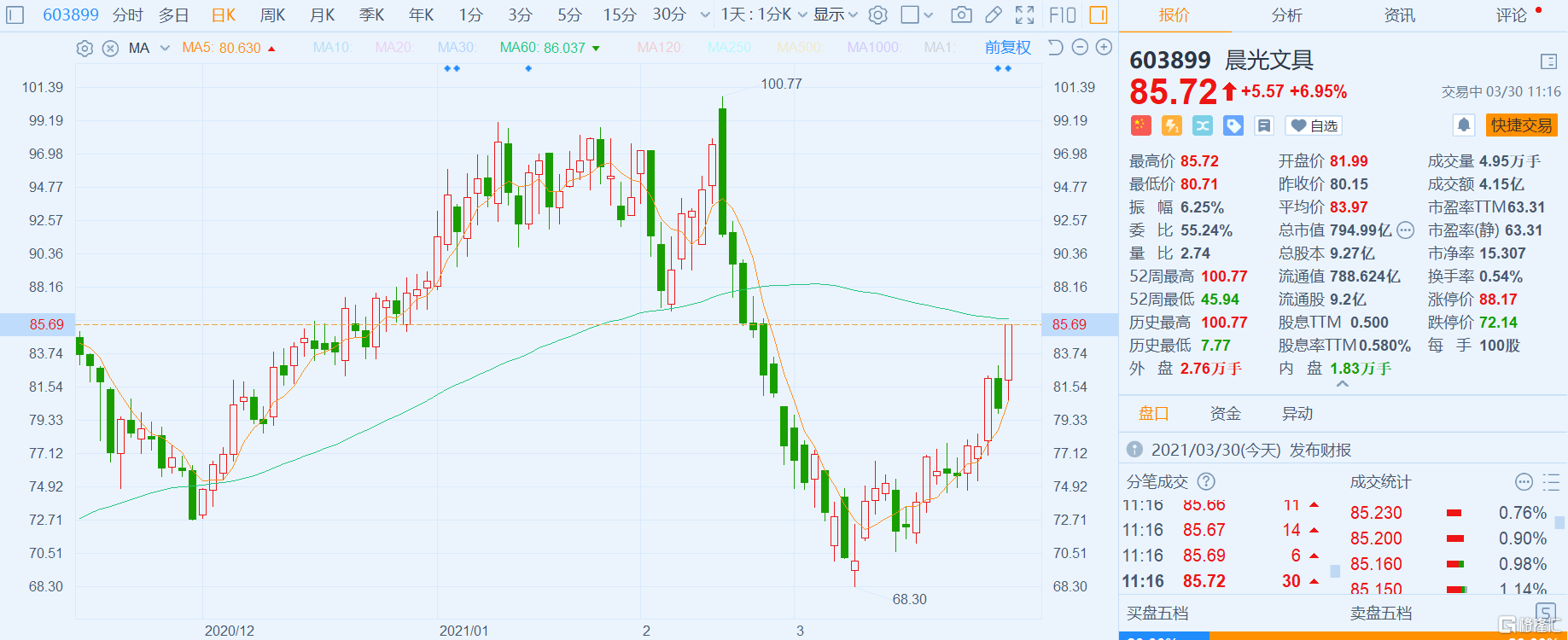Open the 资讯 news tab
Screen dimensions: 1568x640
click(x=1400, y=15)
